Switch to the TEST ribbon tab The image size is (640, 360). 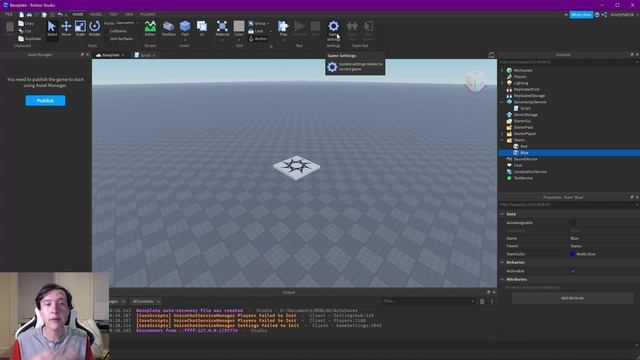click(113, 14)
